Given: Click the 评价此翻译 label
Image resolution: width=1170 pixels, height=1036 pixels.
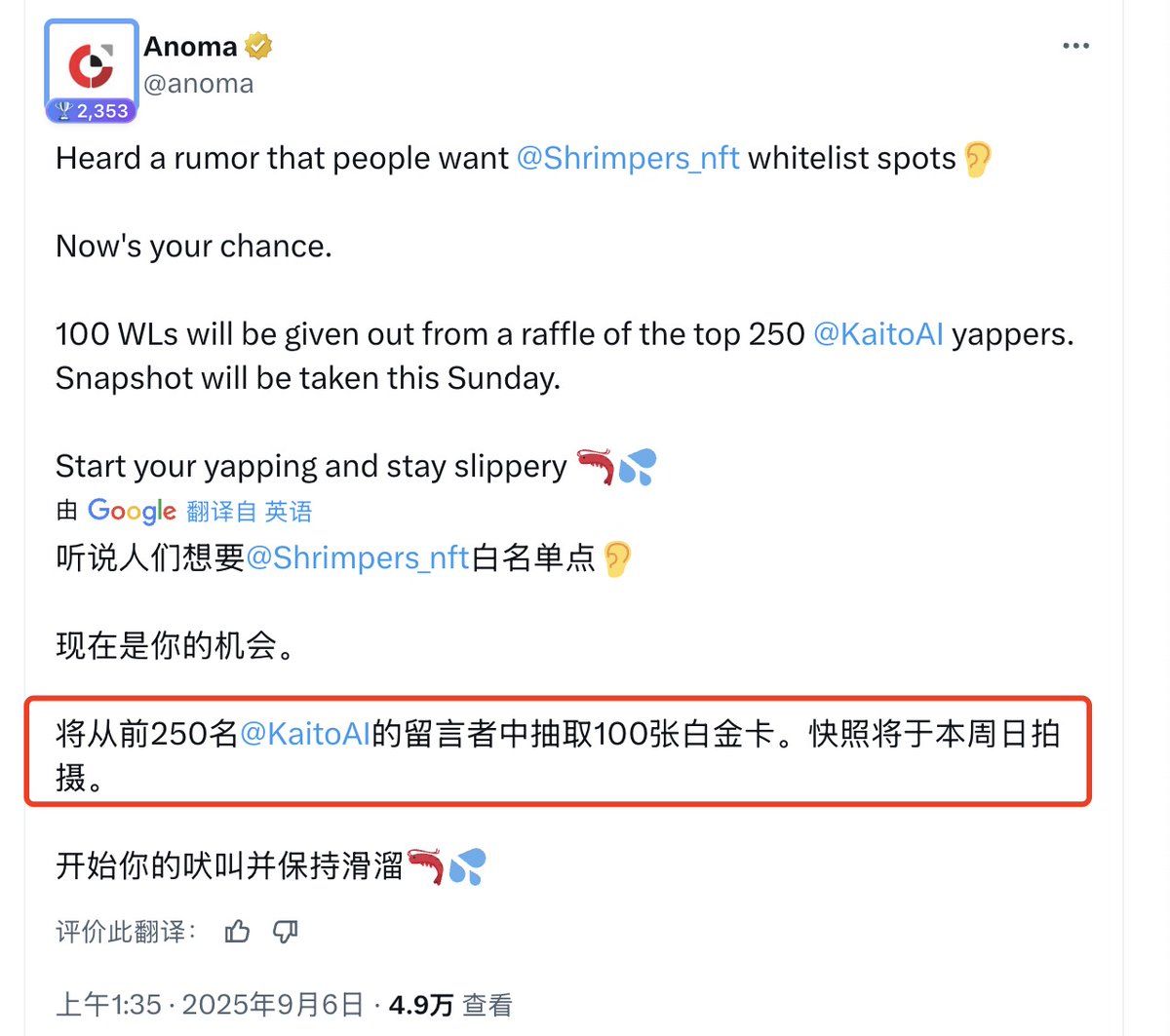Looking at the screenshot, I should pyautogui.click(x=126, y=932).
